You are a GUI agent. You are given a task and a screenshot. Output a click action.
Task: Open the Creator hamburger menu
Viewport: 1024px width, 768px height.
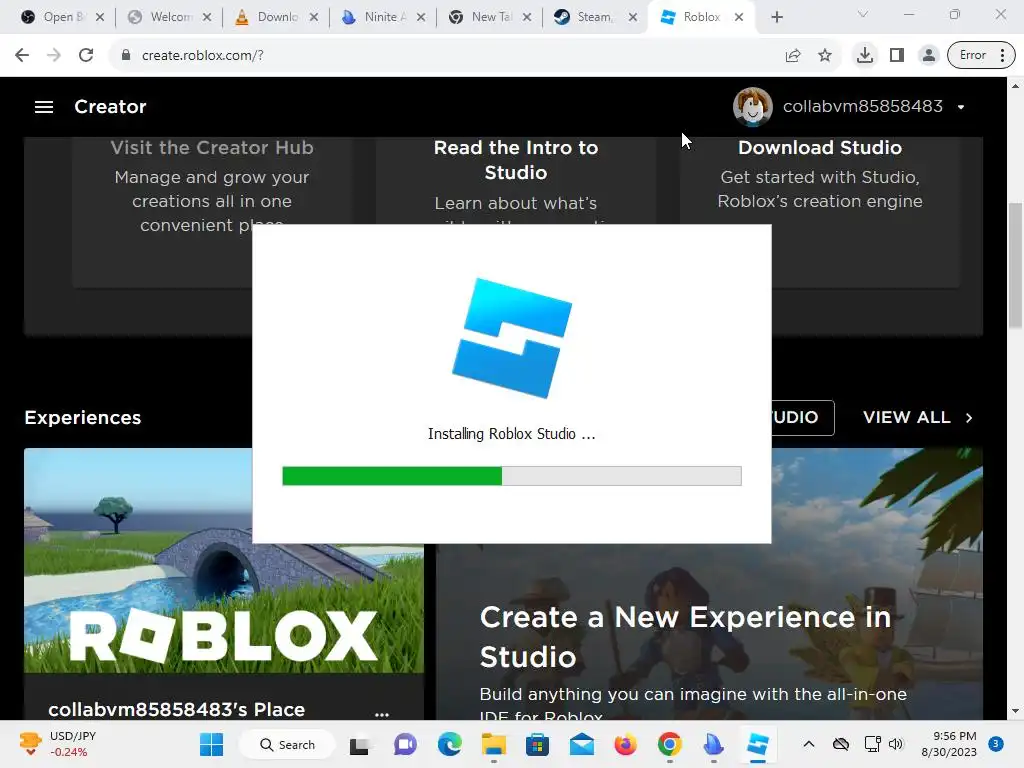(44, 106)
